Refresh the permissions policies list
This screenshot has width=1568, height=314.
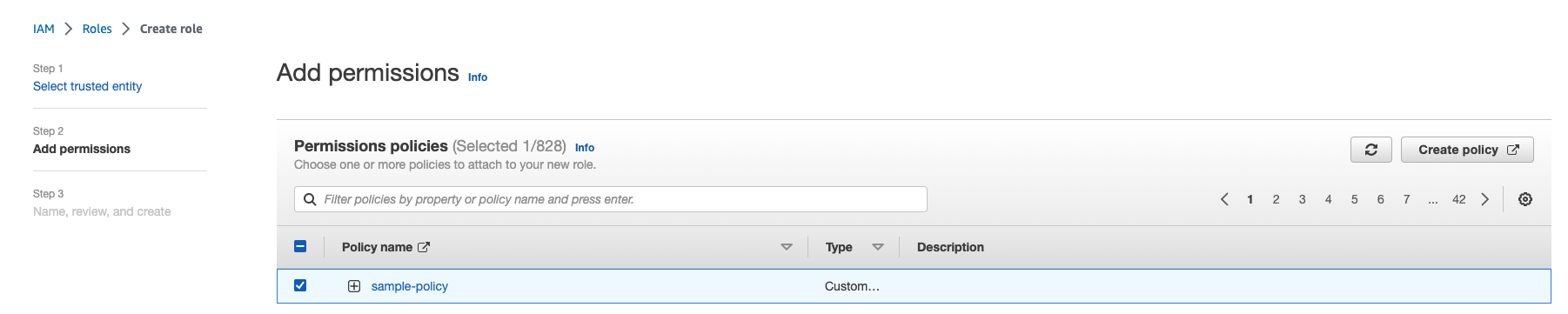(x=1370, y=150)
